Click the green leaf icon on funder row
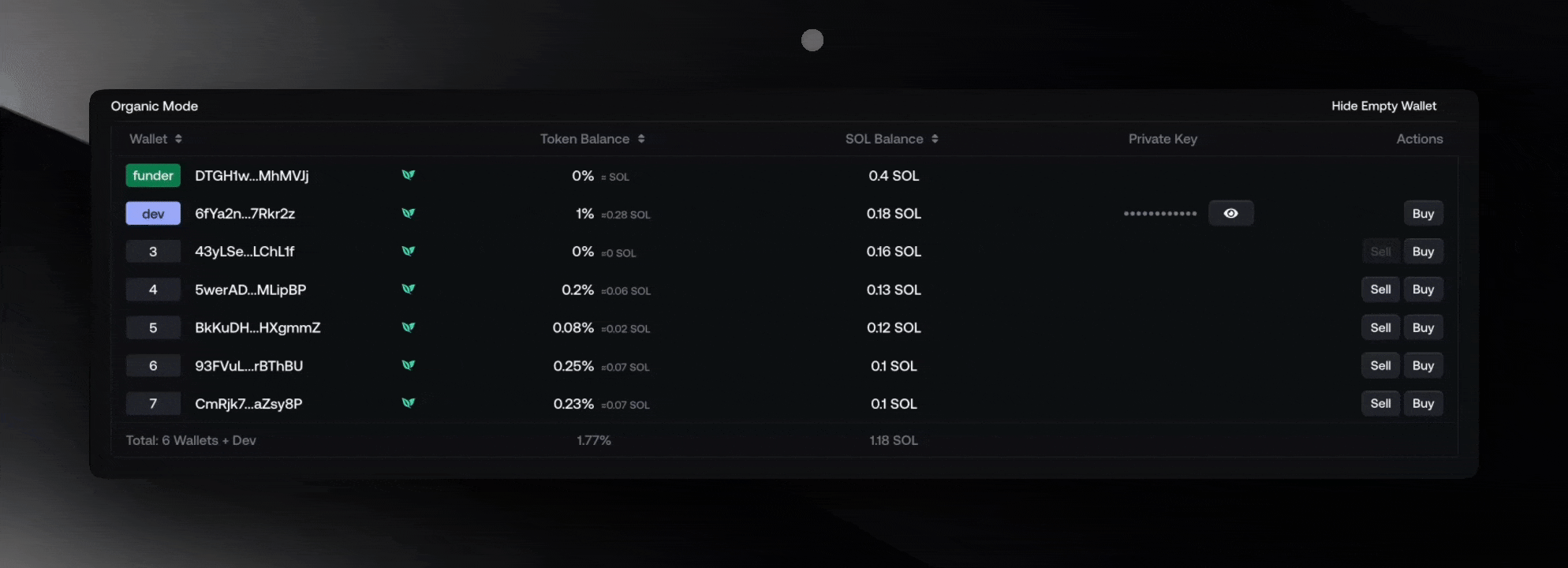 pos(409,175)
